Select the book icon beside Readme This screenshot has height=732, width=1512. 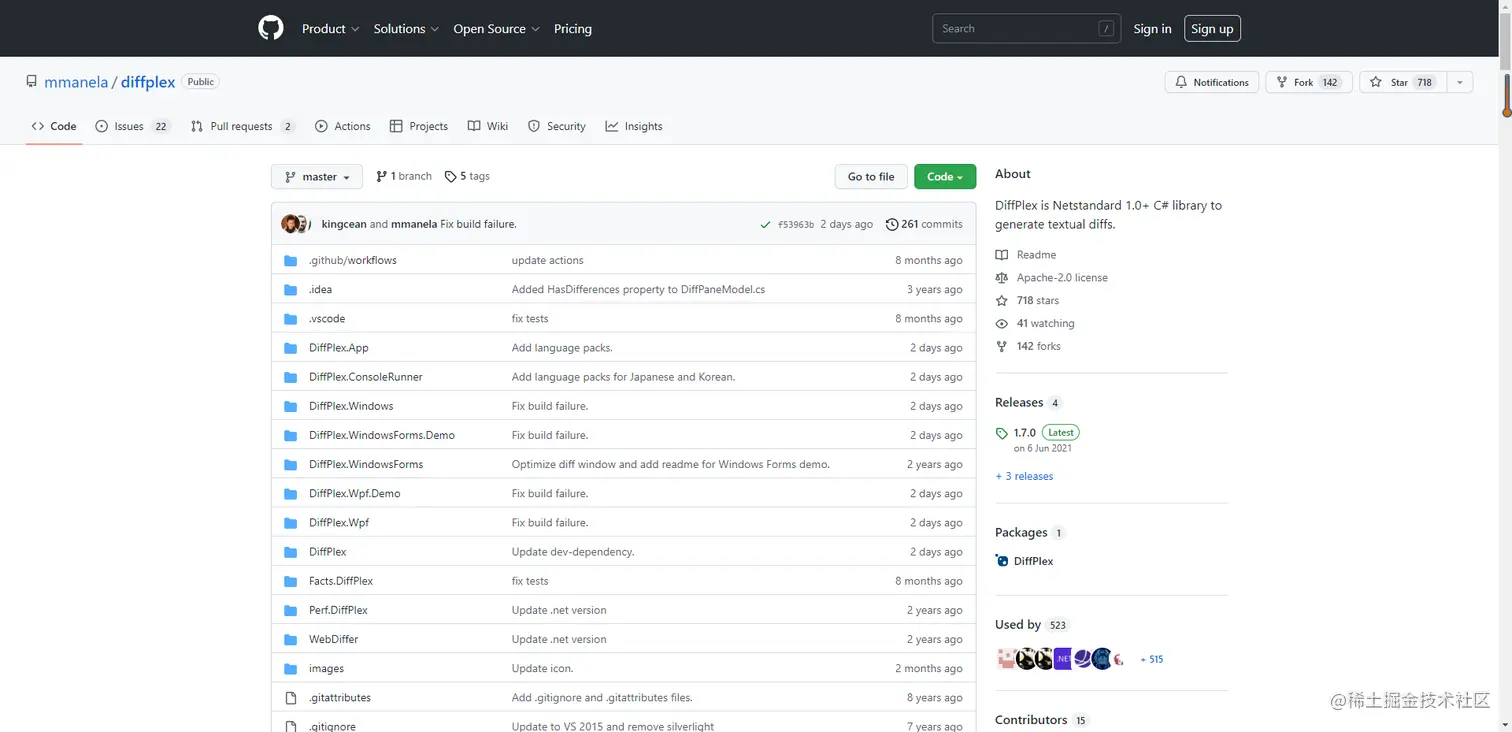pyautogui.click(x=1002, y=255)
